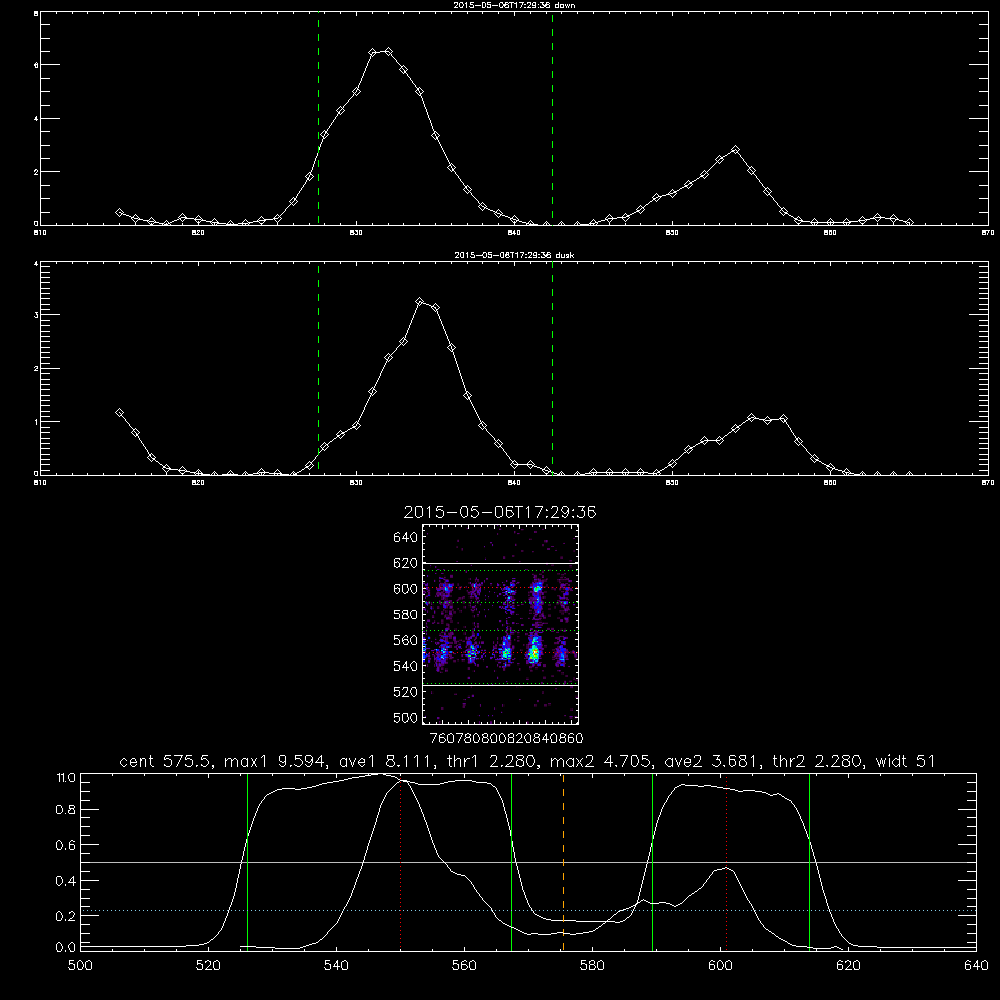Click the orange dashed center line in bottom plot

(563, 861)
